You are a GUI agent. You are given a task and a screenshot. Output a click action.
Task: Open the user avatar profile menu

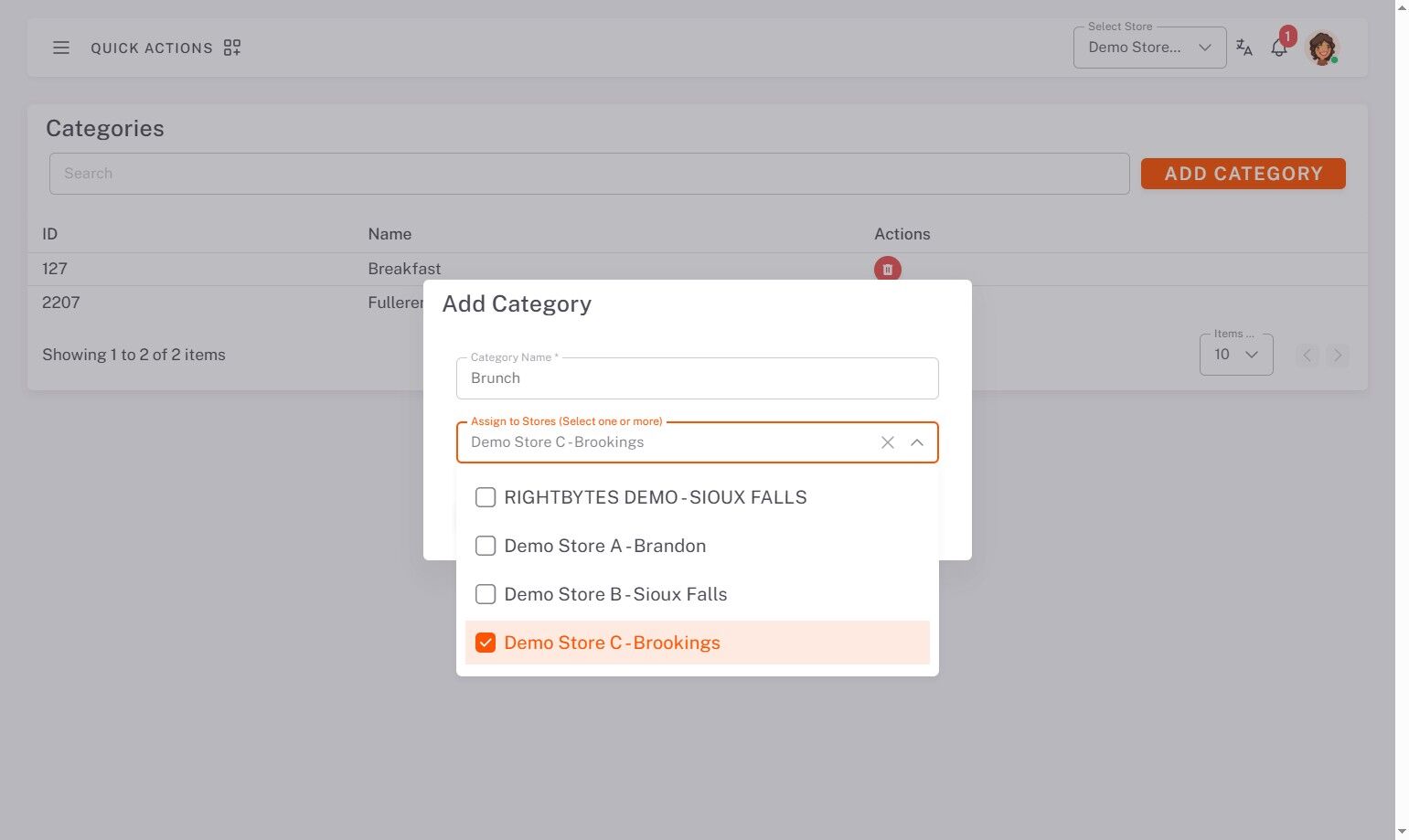coord(1322,48)
